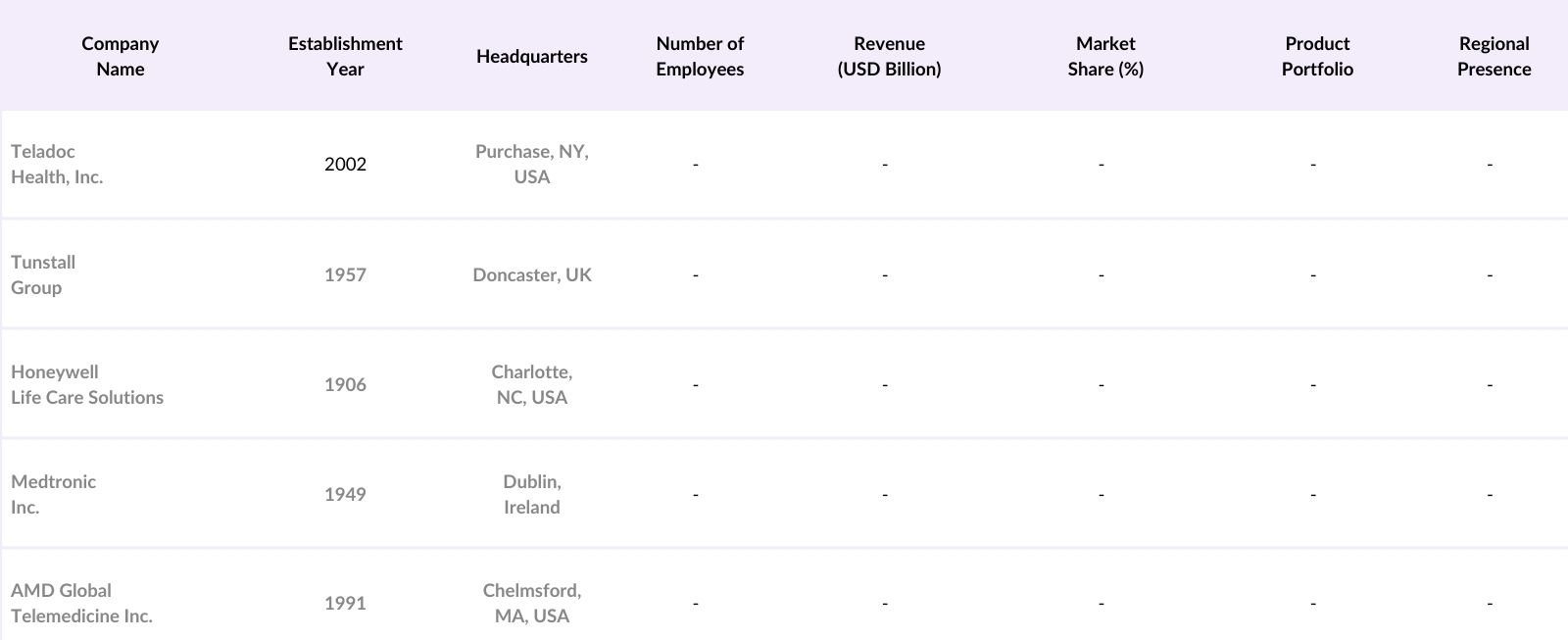This screenshot has height=640, width=1568.
Task: Click the Tunstall Group company name
Action: 43,274
